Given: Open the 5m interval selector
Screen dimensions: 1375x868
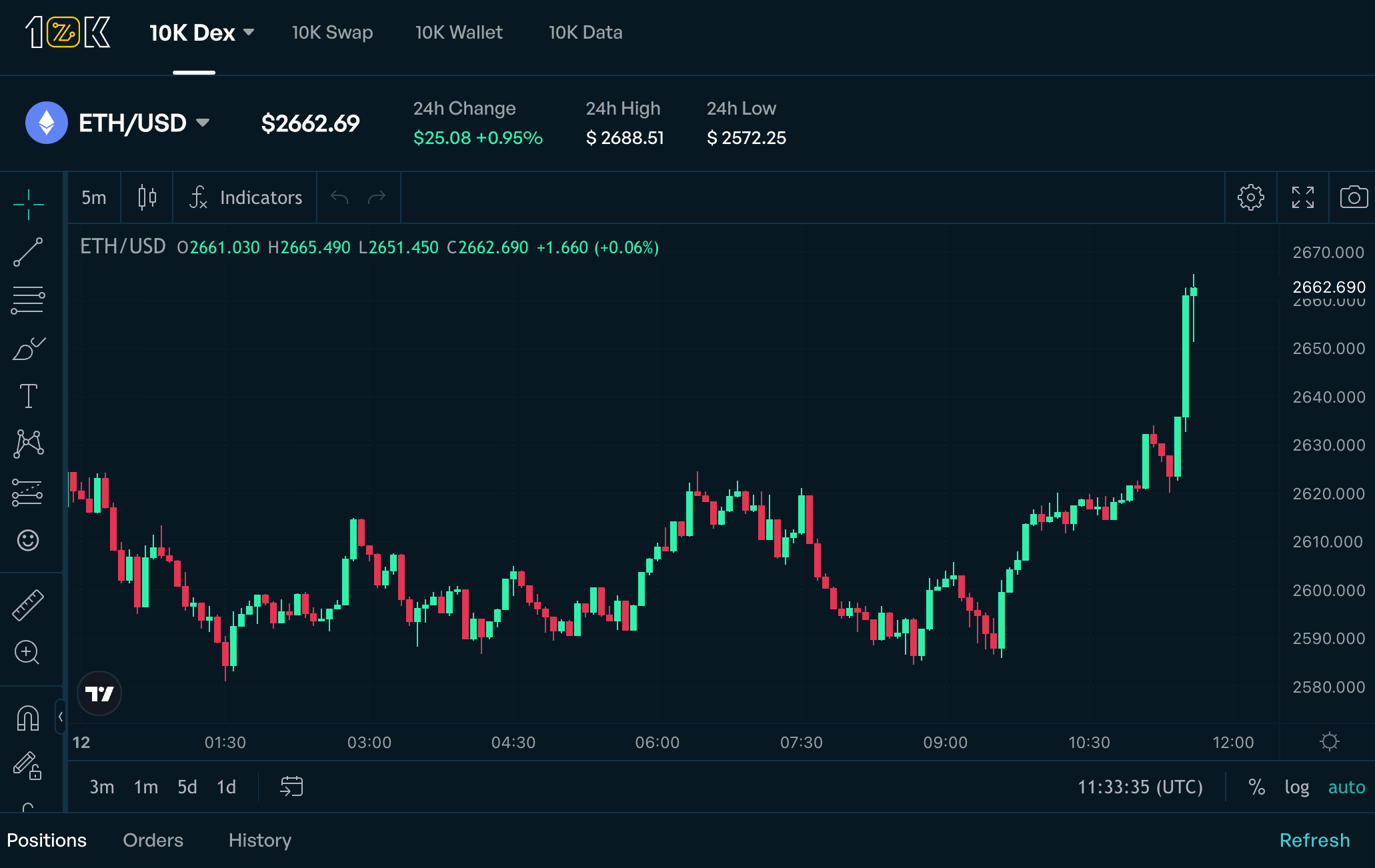Looking at the screenshot, I should 94,197.
